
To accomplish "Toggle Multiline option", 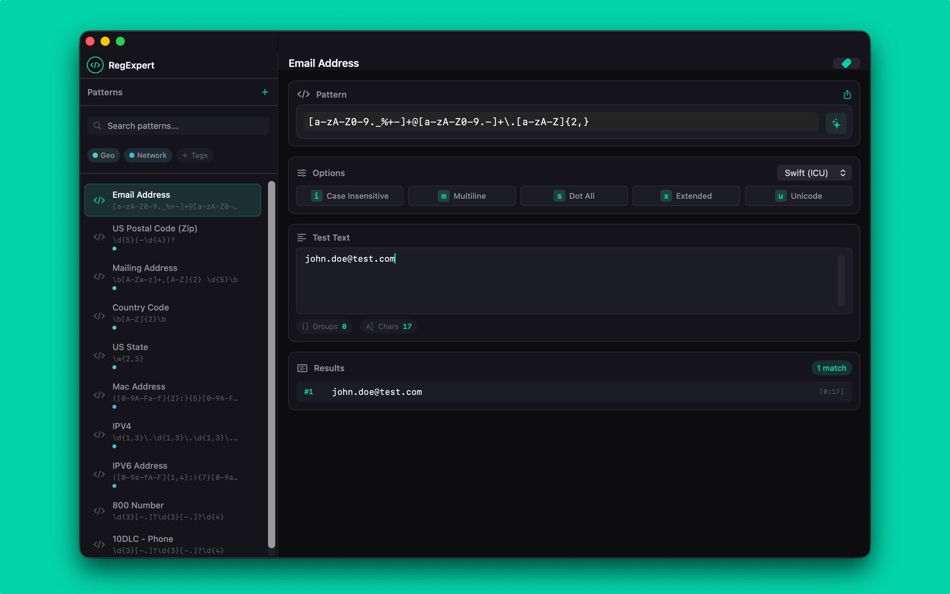I will 462,196.
